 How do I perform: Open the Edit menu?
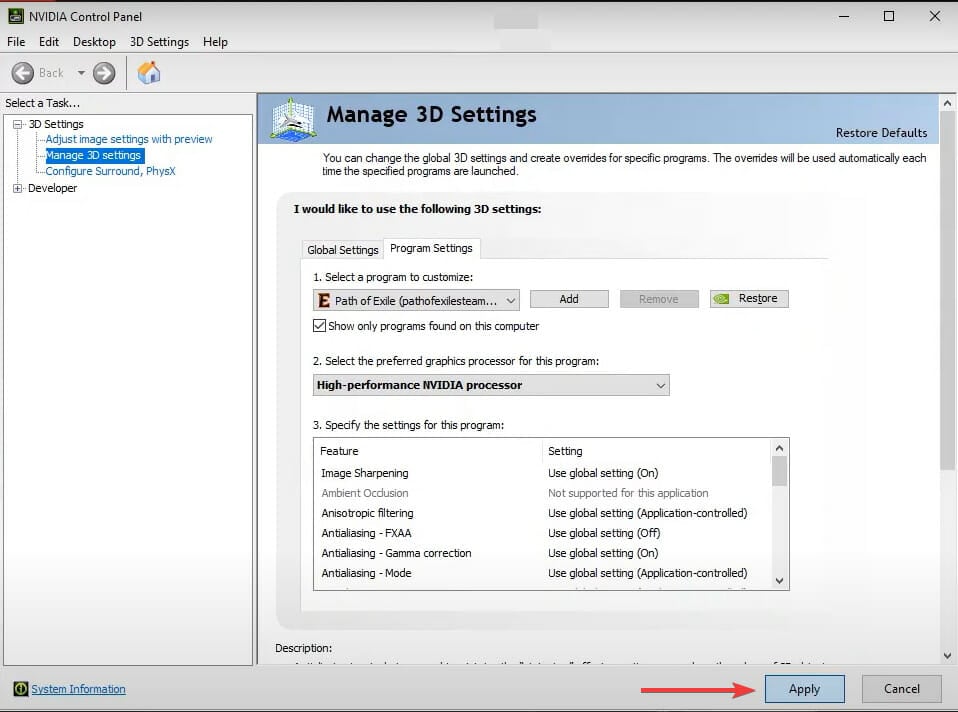click(x=49, y=42)
